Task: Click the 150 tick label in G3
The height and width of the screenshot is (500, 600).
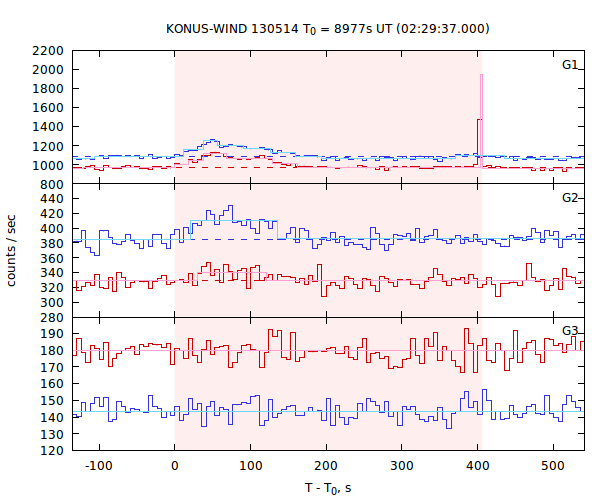Action: coord(52,401)
